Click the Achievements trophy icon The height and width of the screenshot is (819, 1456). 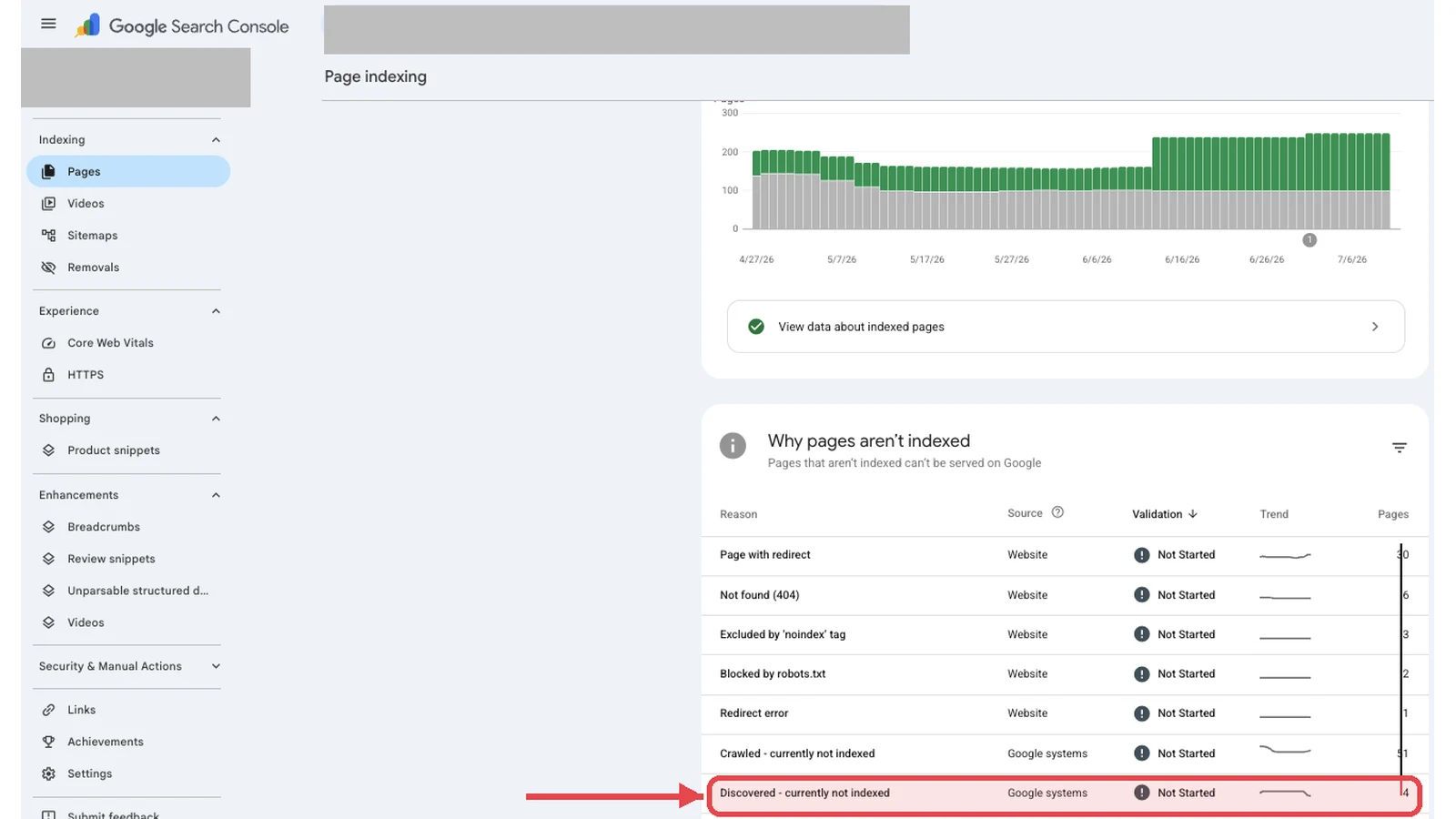click(x=48, y=741)
